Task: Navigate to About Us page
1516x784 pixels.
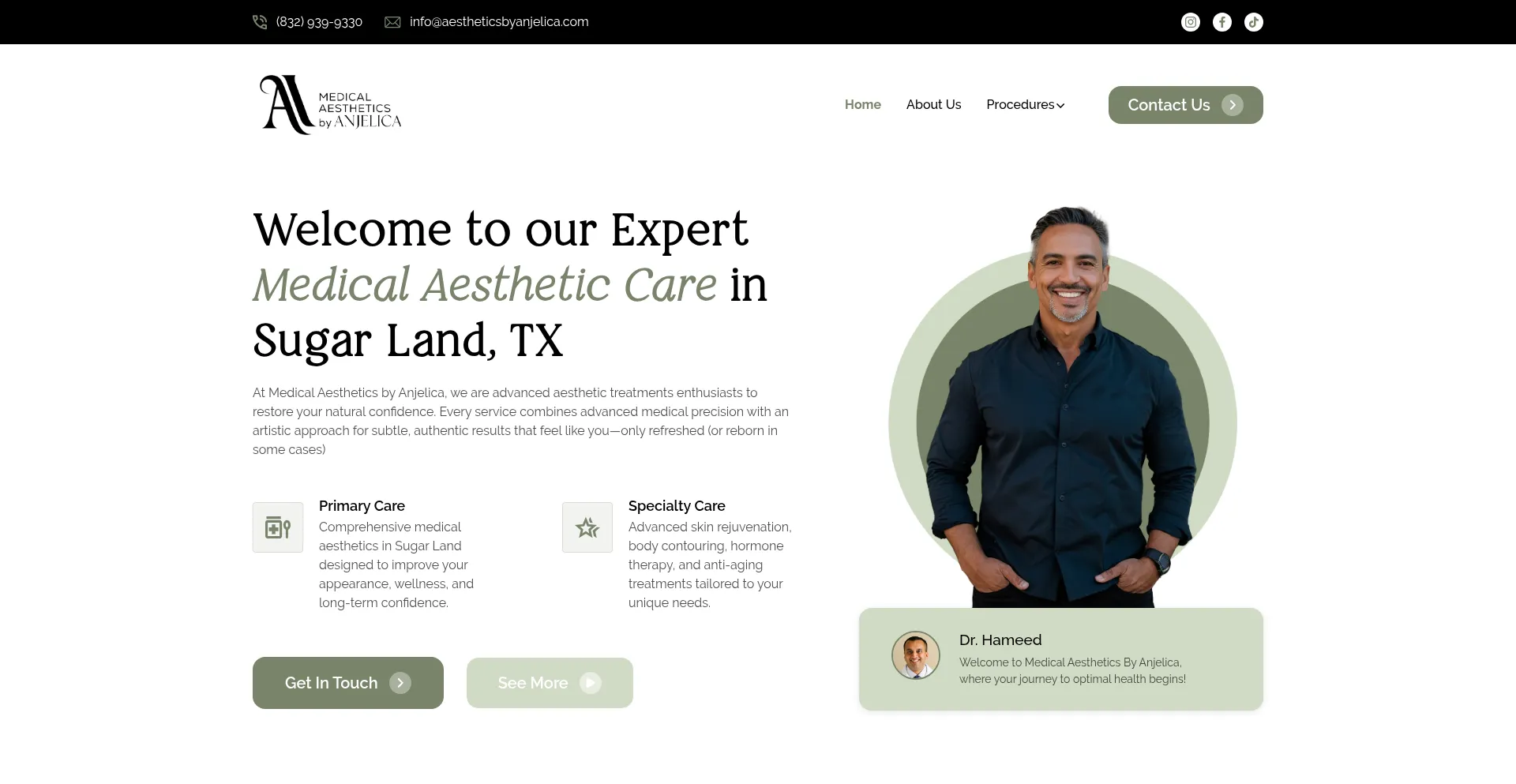Action: click(933, 105)
